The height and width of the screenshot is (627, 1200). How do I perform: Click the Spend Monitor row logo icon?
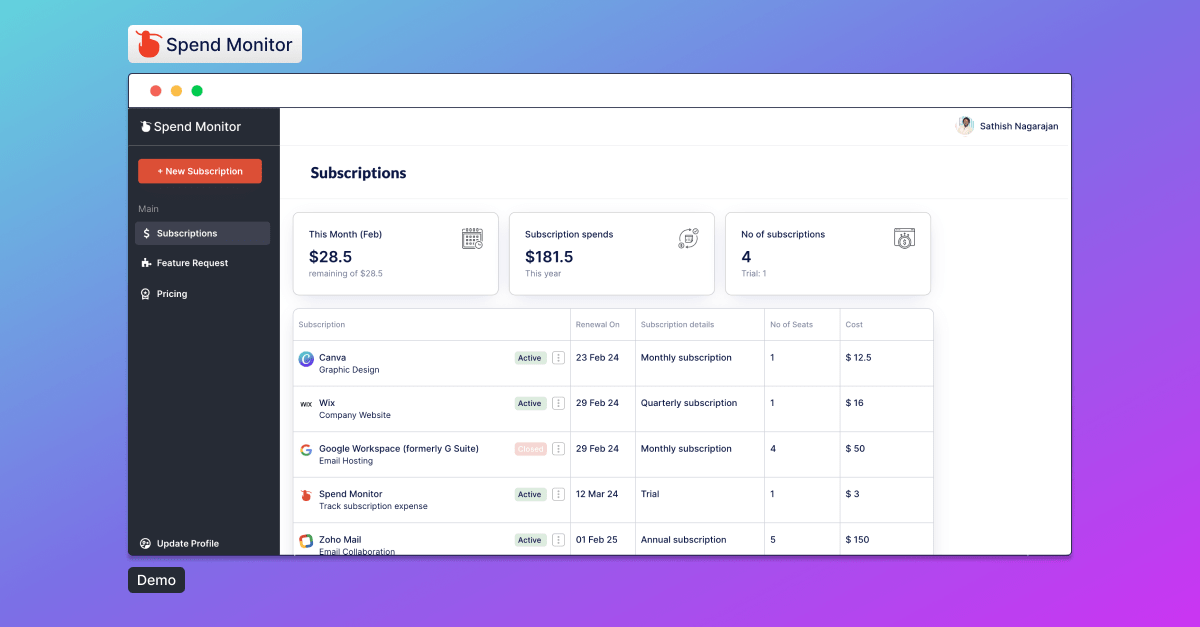(306, 495)
